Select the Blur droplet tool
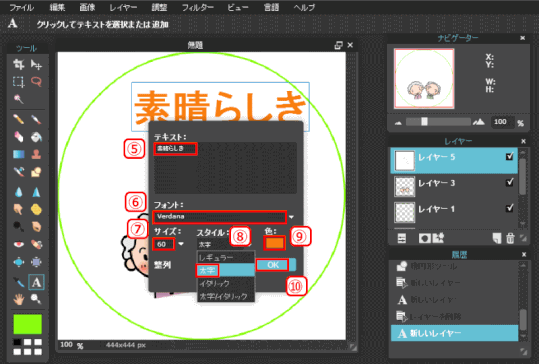 tap(19, 192)
